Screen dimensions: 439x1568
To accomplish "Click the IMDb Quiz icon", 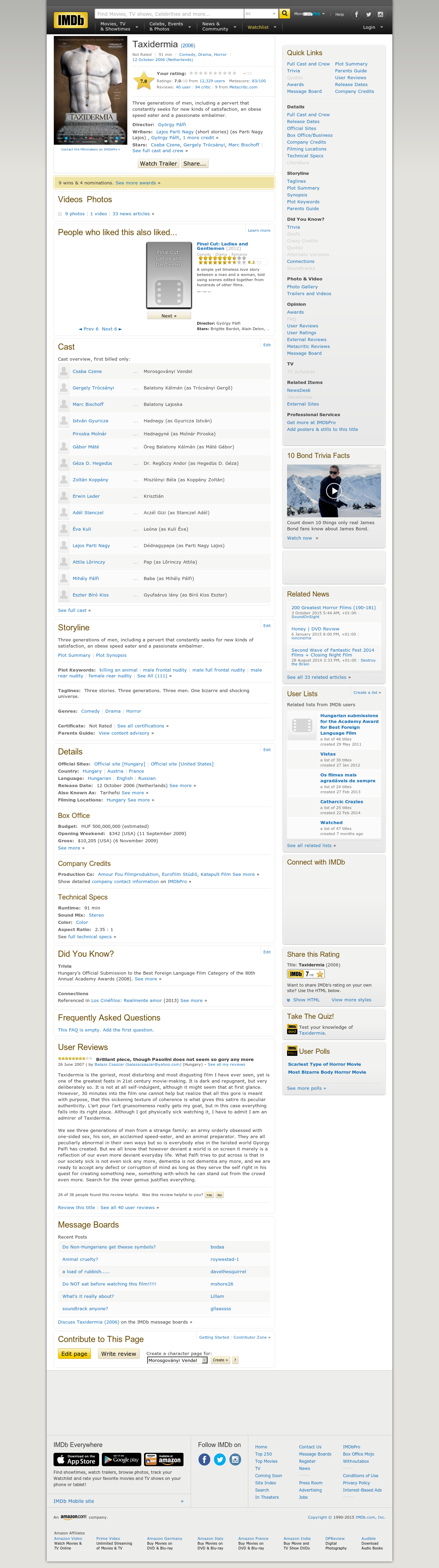I will 292,1029.
